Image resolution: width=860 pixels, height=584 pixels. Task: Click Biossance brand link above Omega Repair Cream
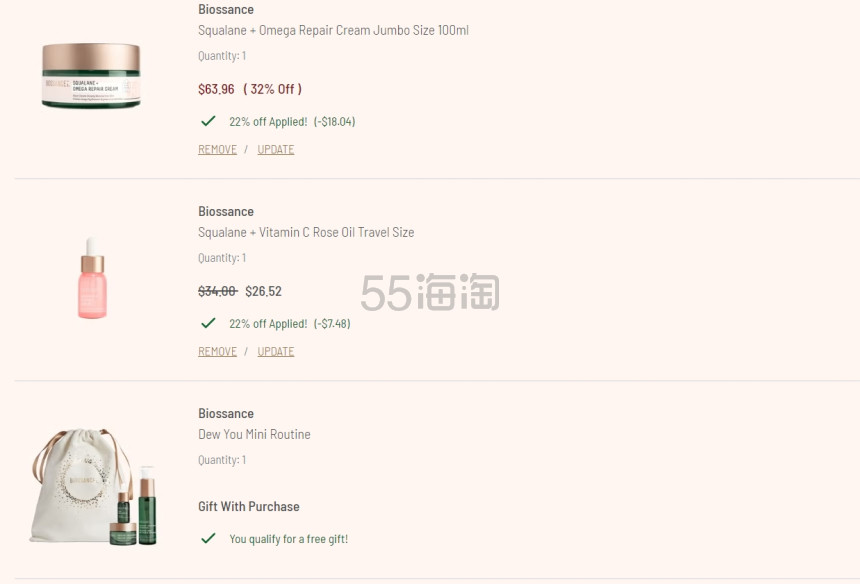click(x=226, y=9)
